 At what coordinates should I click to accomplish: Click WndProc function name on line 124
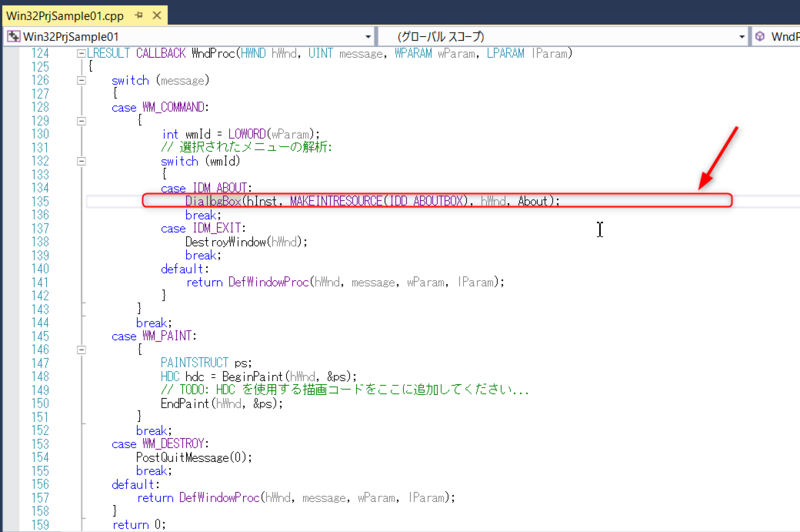click(x=213, y=53)
